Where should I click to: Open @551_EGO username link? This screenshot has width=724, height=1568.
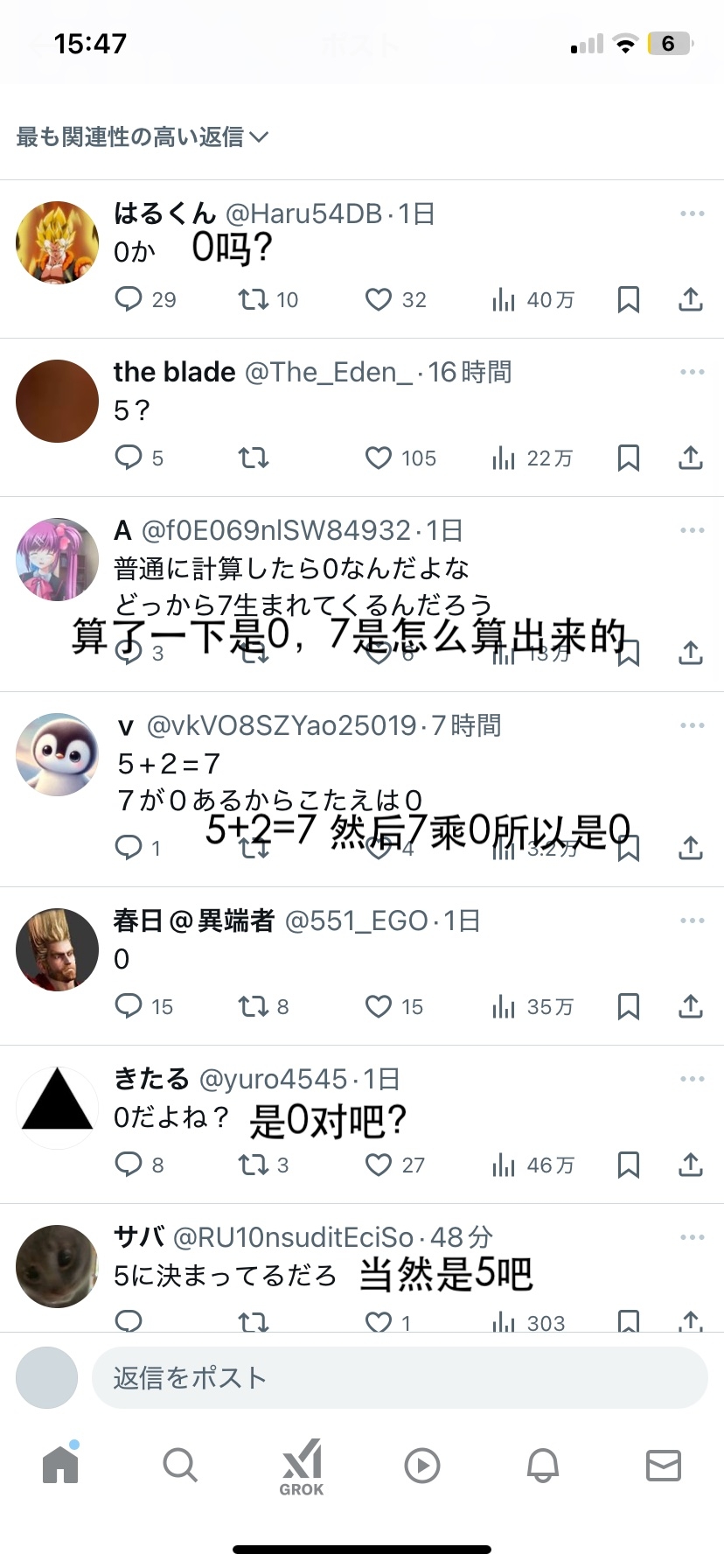[x=356, y=920]
